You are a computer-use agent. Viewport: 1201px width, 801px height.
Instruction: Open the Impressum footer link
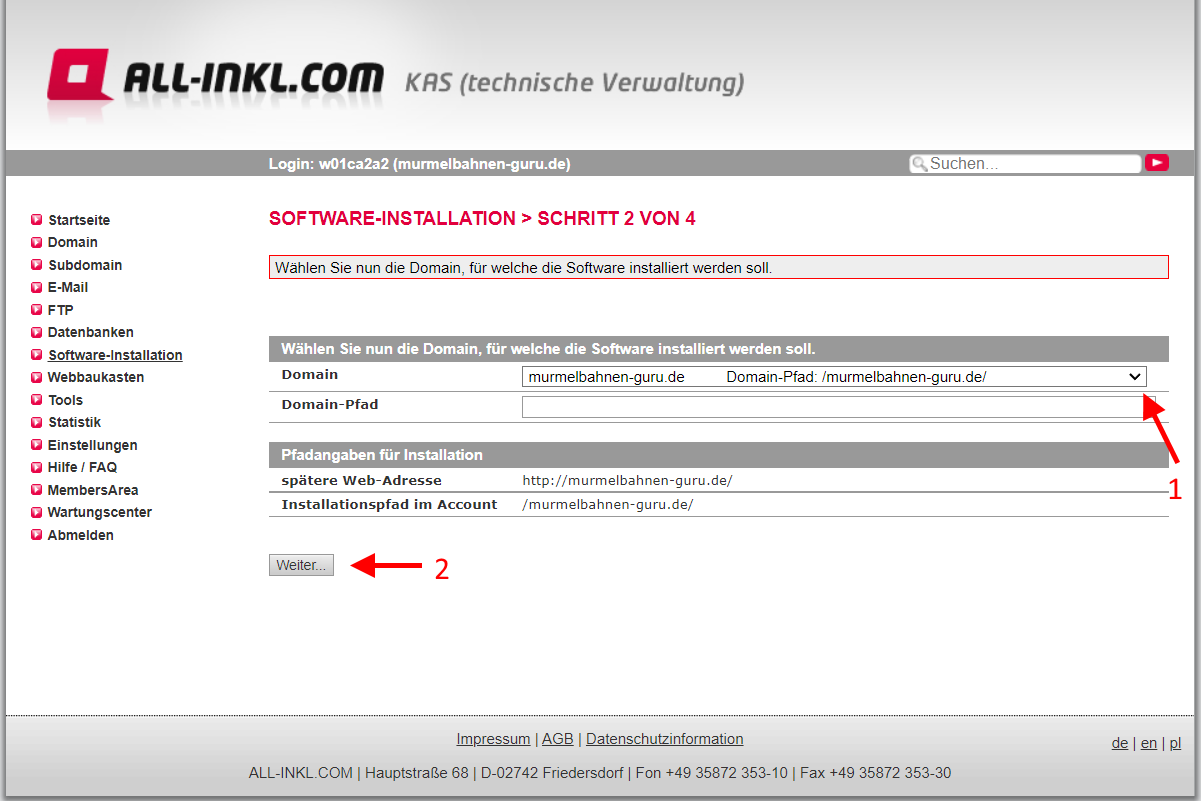pos(493,739)
